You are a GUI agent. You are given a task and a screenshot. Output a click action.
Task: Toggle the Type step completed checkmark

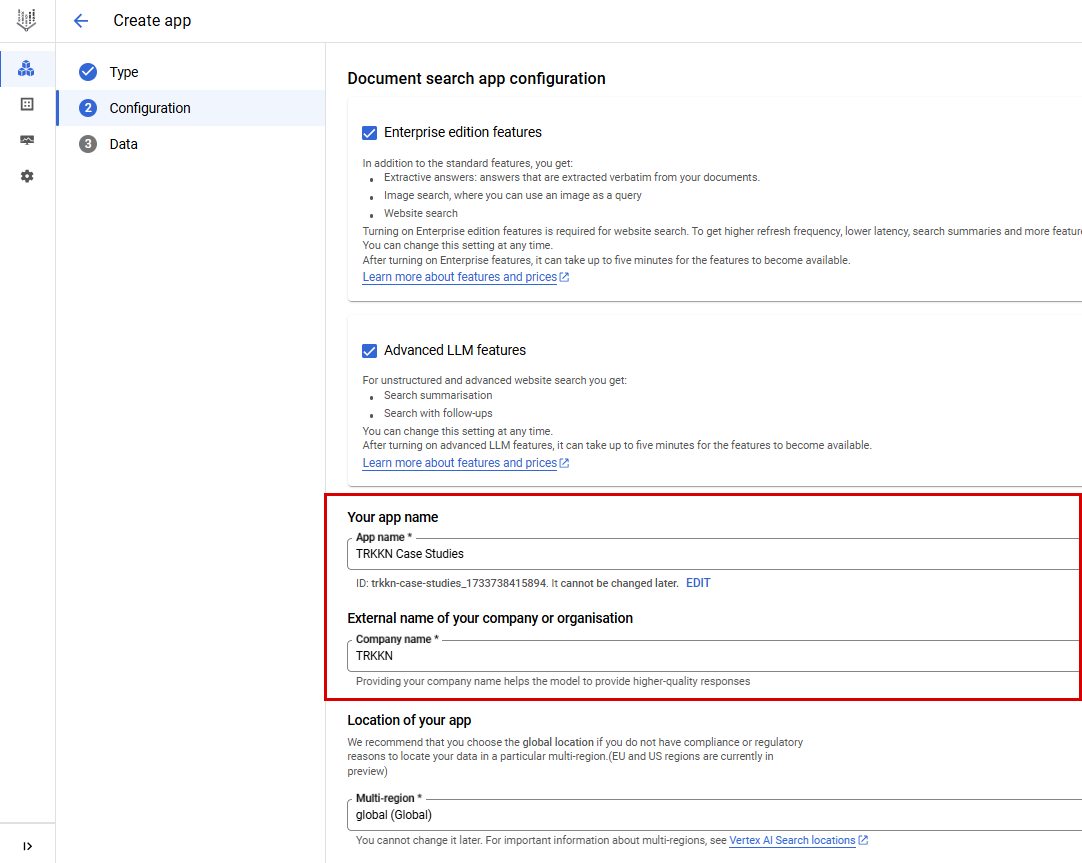click(89, 71)
